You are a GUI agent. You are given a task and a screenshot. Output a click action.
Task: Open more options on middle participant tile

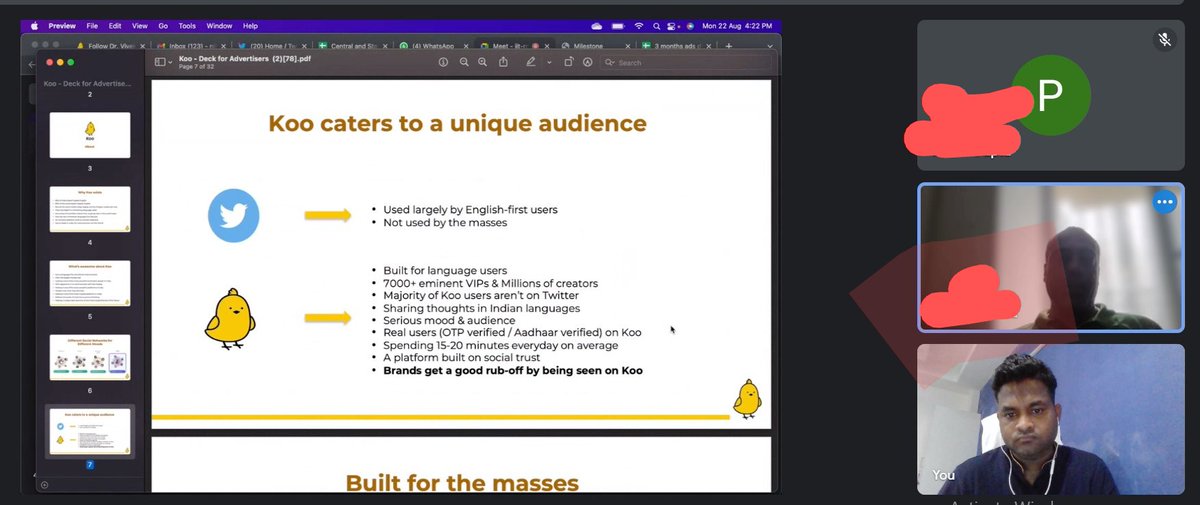[x=1163, y=202]
